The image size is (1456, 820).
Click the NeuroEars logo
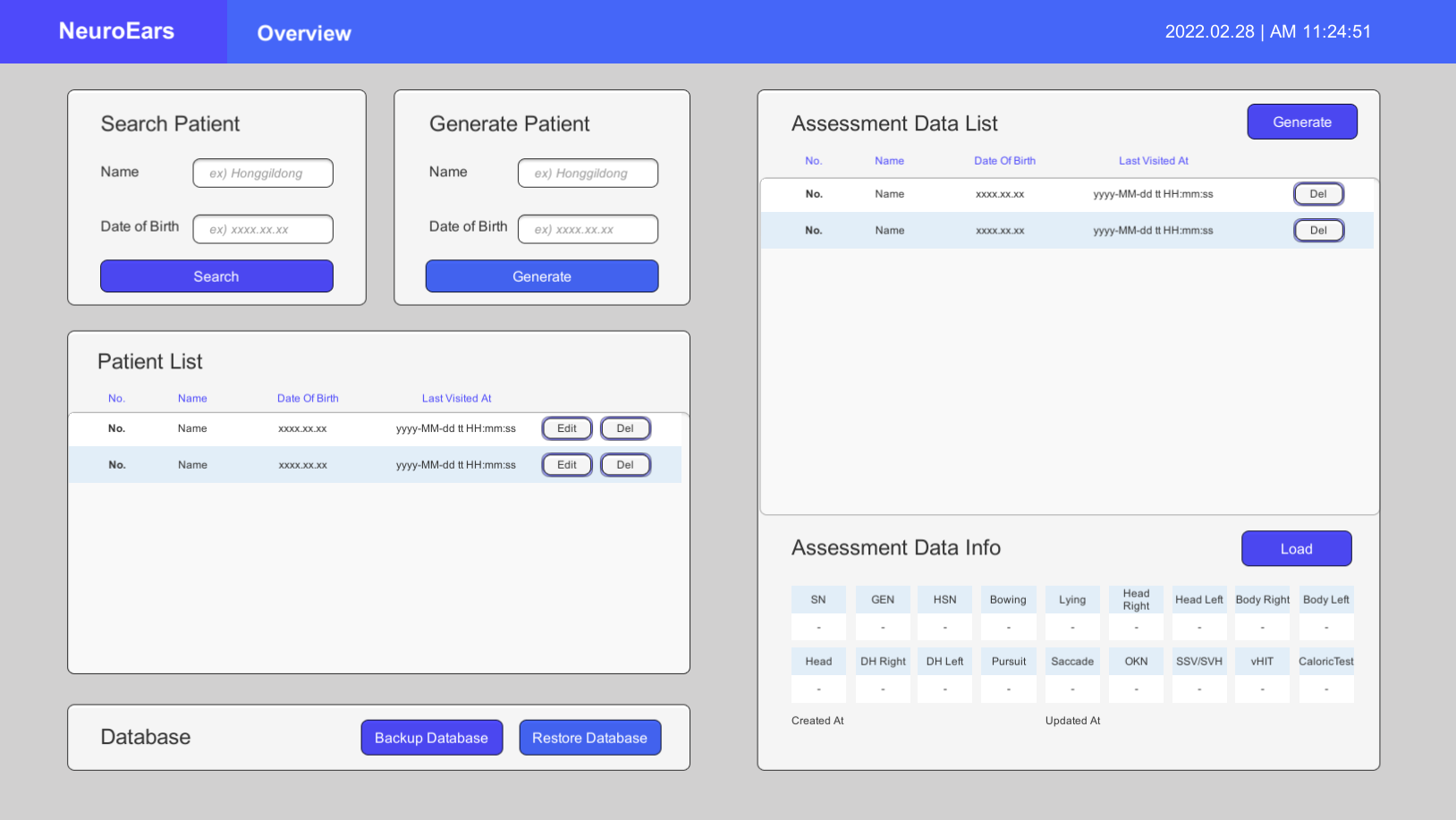(115, 30)
